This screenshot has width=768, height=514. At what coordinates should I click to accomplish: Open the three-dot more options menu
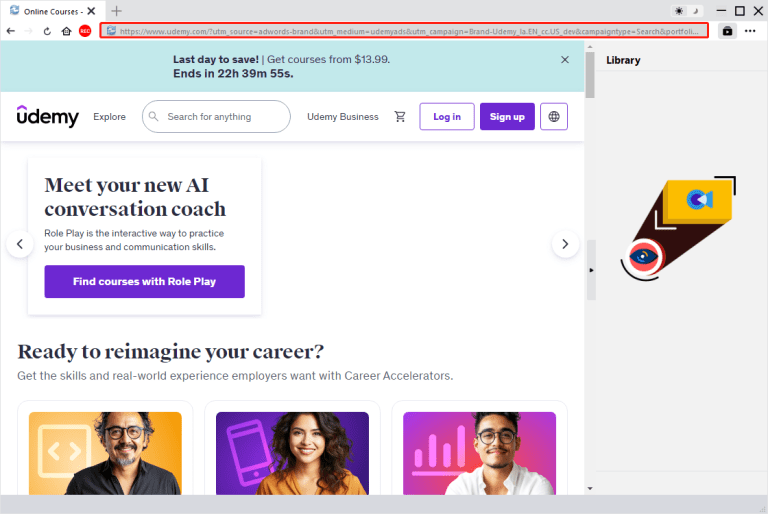pyautogui.click(x=750, y=31)
